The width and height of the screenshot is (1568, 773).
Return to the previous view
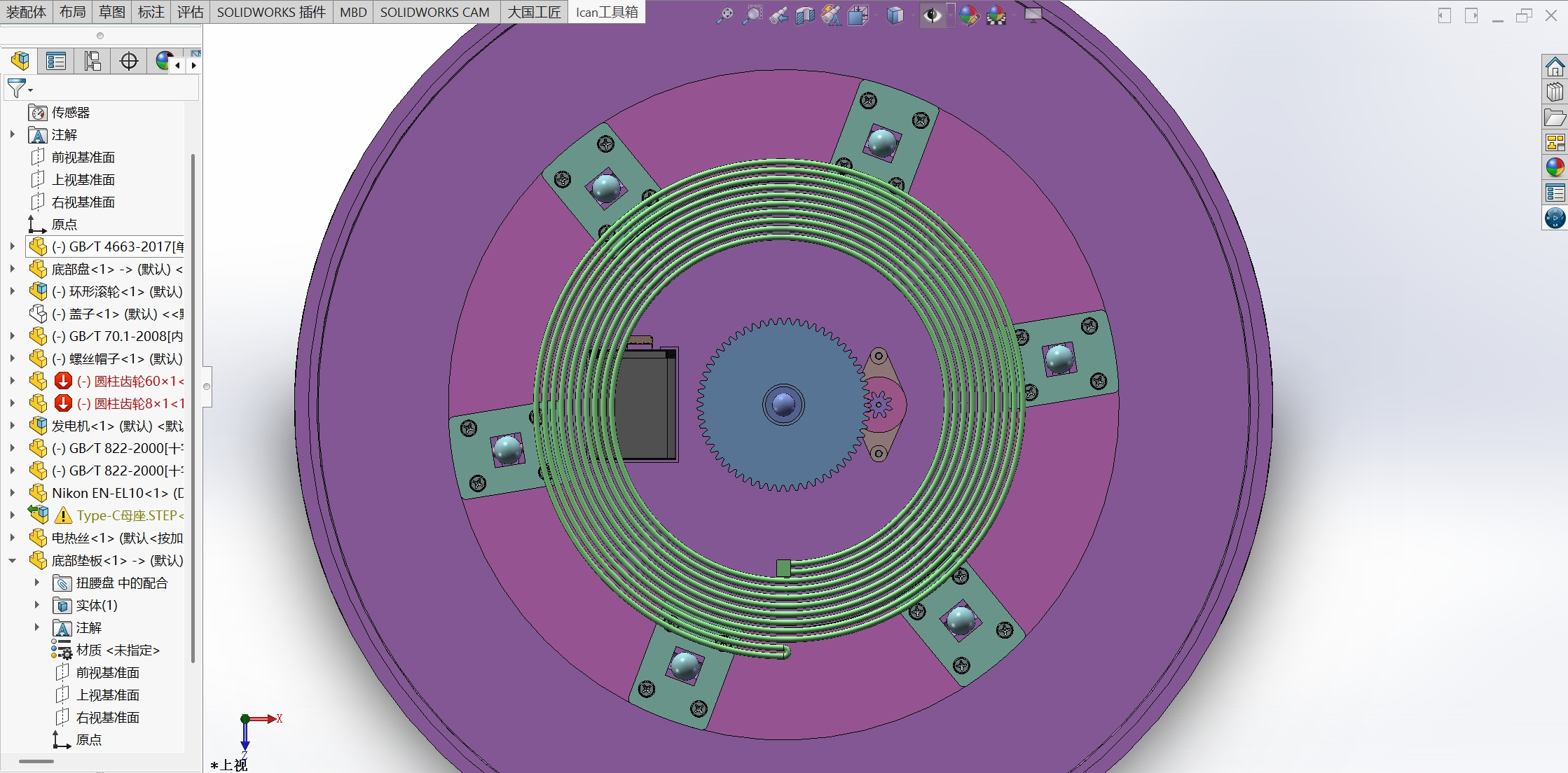[x=778, y=15]
